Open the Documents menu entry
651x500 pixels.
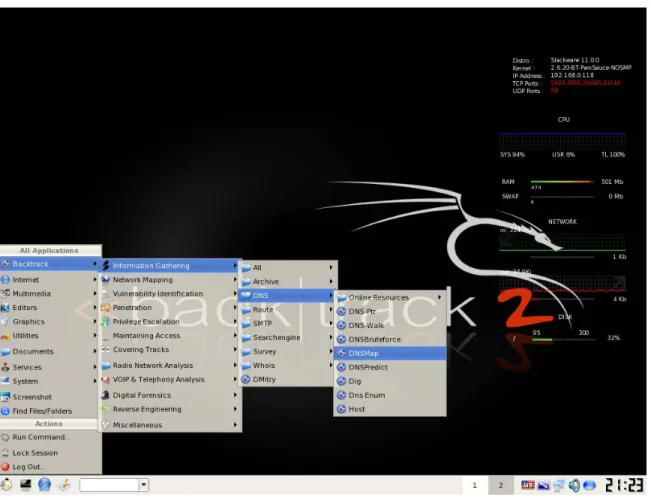coord(50,351)
